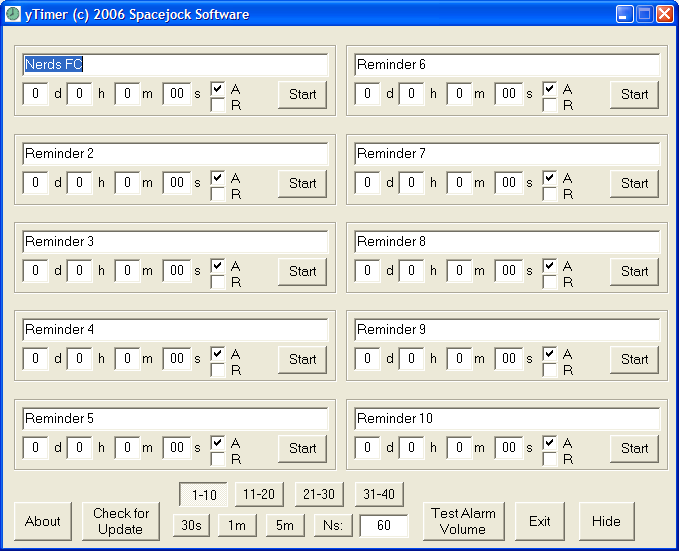This screenshot has width=679, height=551.
Task: Show the 21-30 reminders page
Action: pyautogui.click(x=319, y=494)
